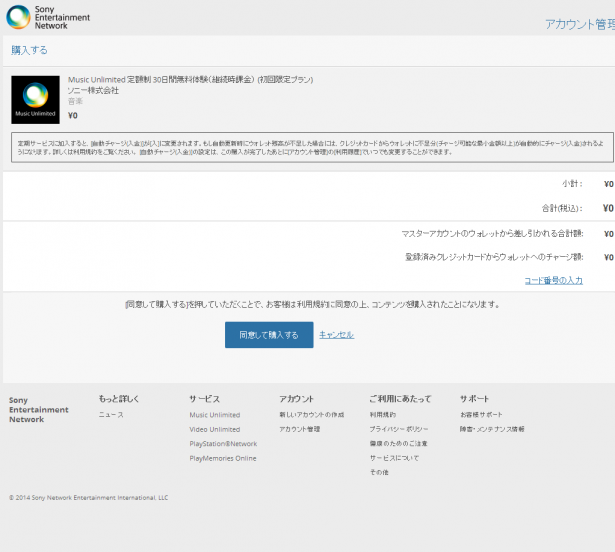Click the 定期サービス auto-charge notice box
The image size is (615, 552).
click(312, 148)
